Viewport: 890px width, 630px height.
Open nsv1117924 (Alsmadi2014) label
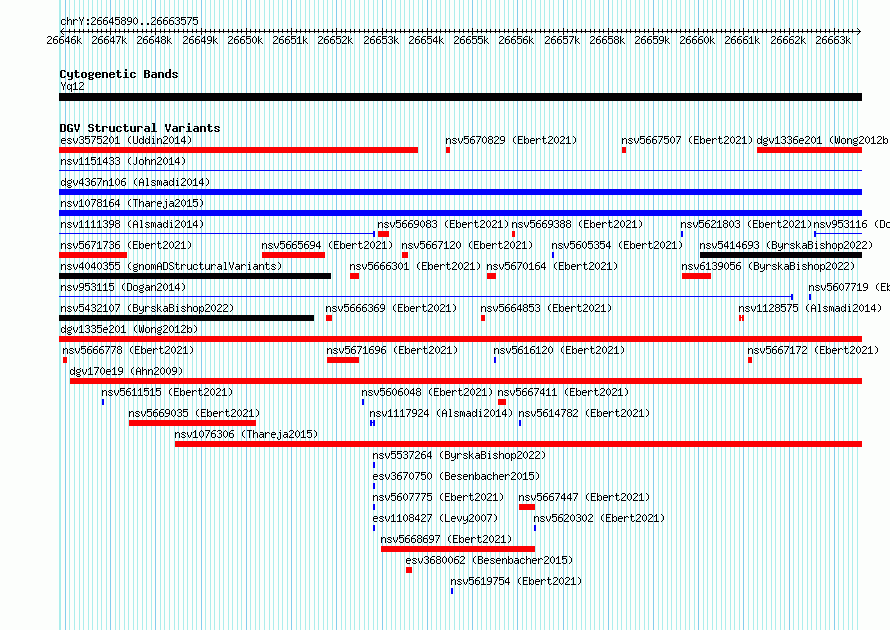coord(441,413)
